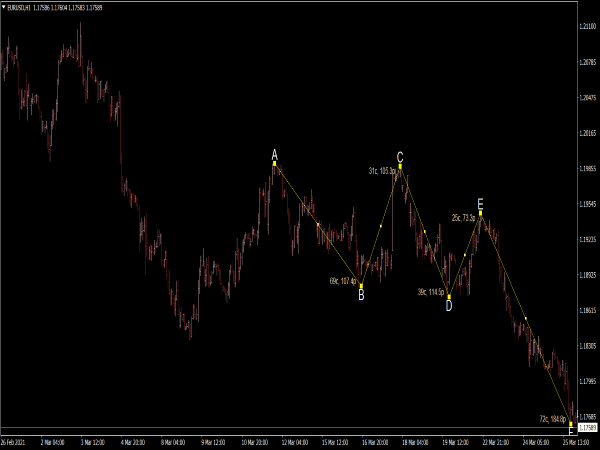Screen dimensions: 600x450
Task: Select the yellow anchor point at C
Action: [x=400, y=166]
